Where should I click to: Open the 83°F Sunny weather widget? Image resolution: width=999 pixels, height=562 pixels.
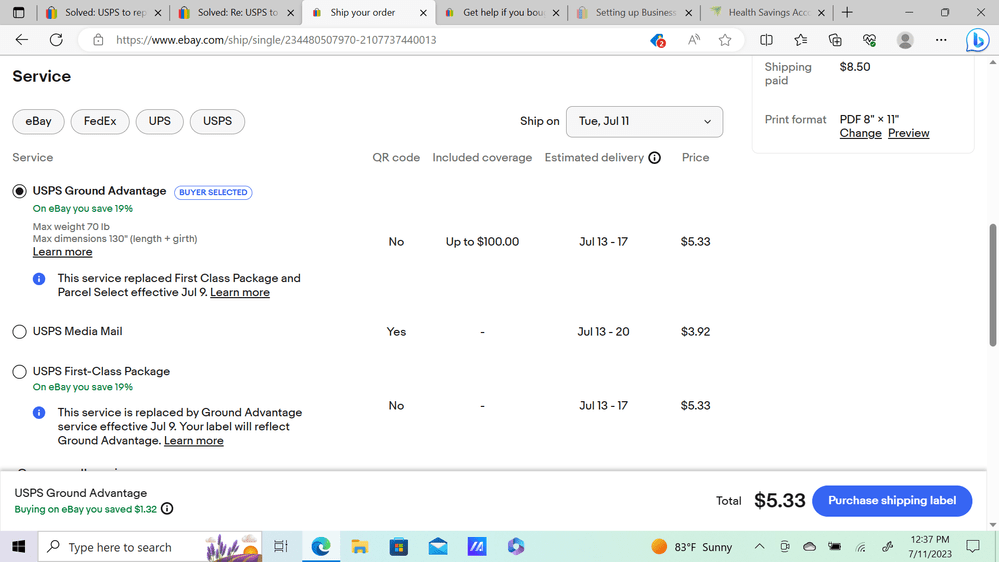tap(692, 547)
